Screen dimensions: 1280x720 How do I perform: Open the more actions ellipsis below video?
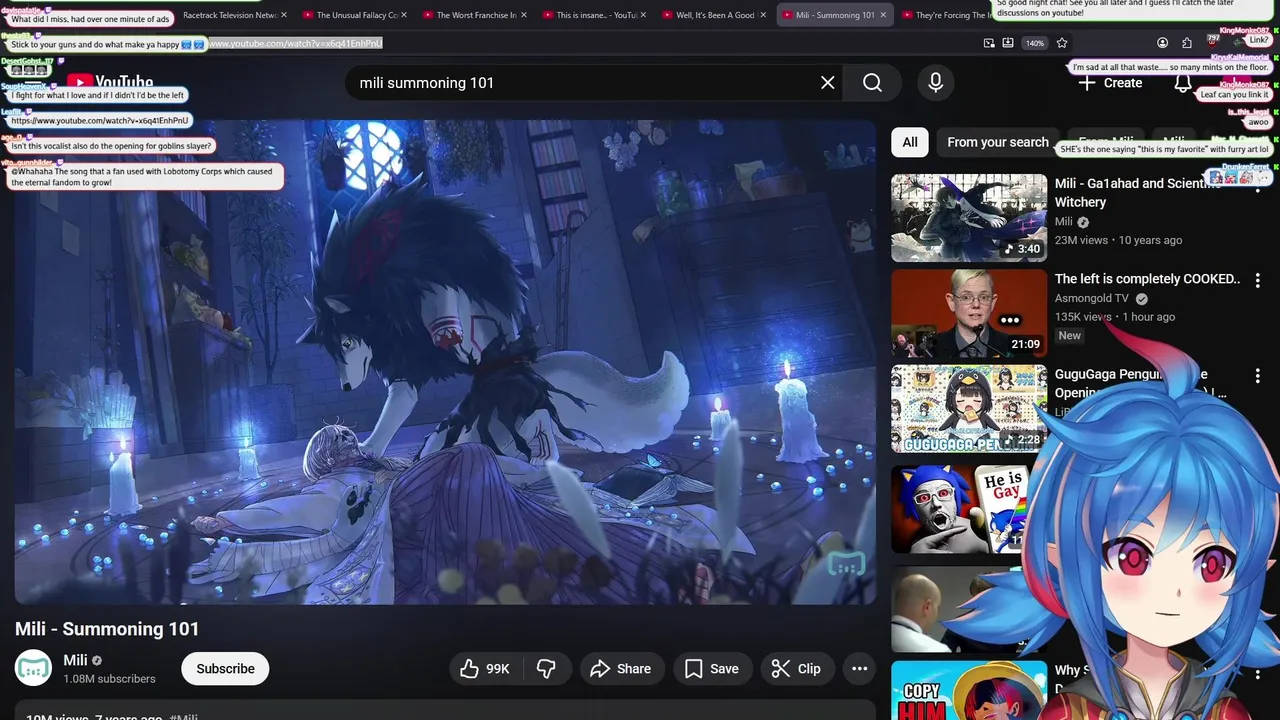pos(859,669)
